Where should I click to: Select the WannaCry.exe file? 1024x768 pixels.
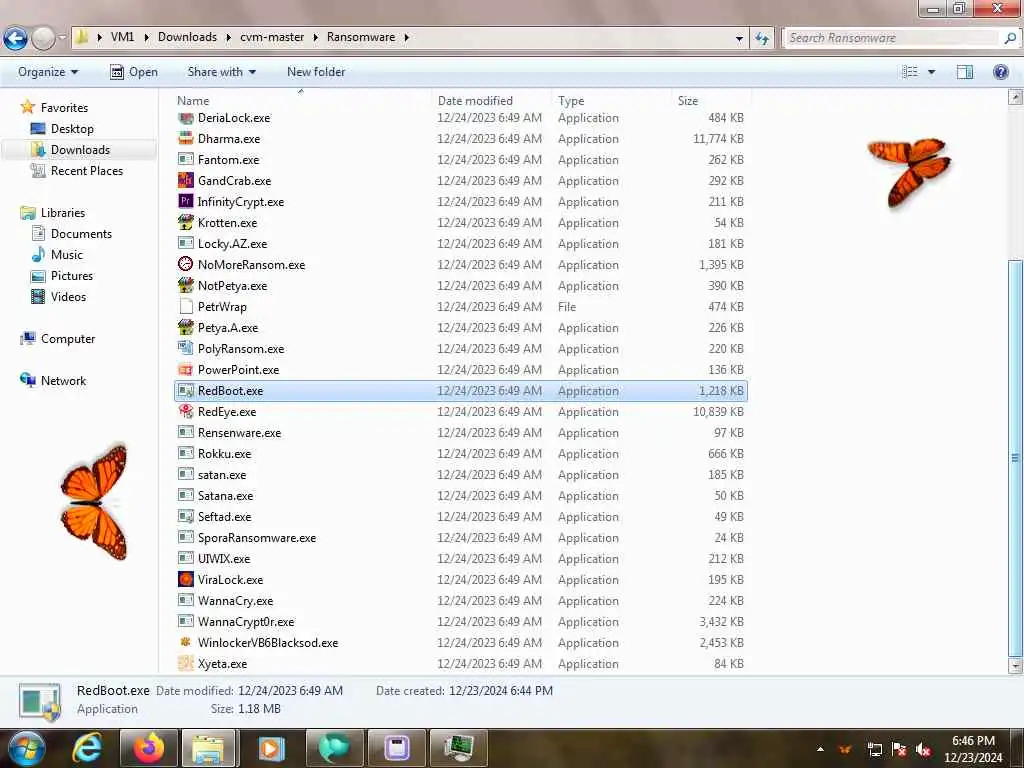[461, 600]
